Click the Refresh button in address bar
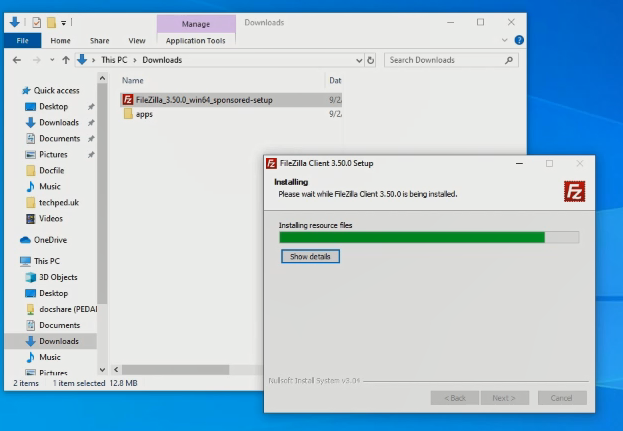The height and width of the screenshot is (431, 623). click(371, 60)
